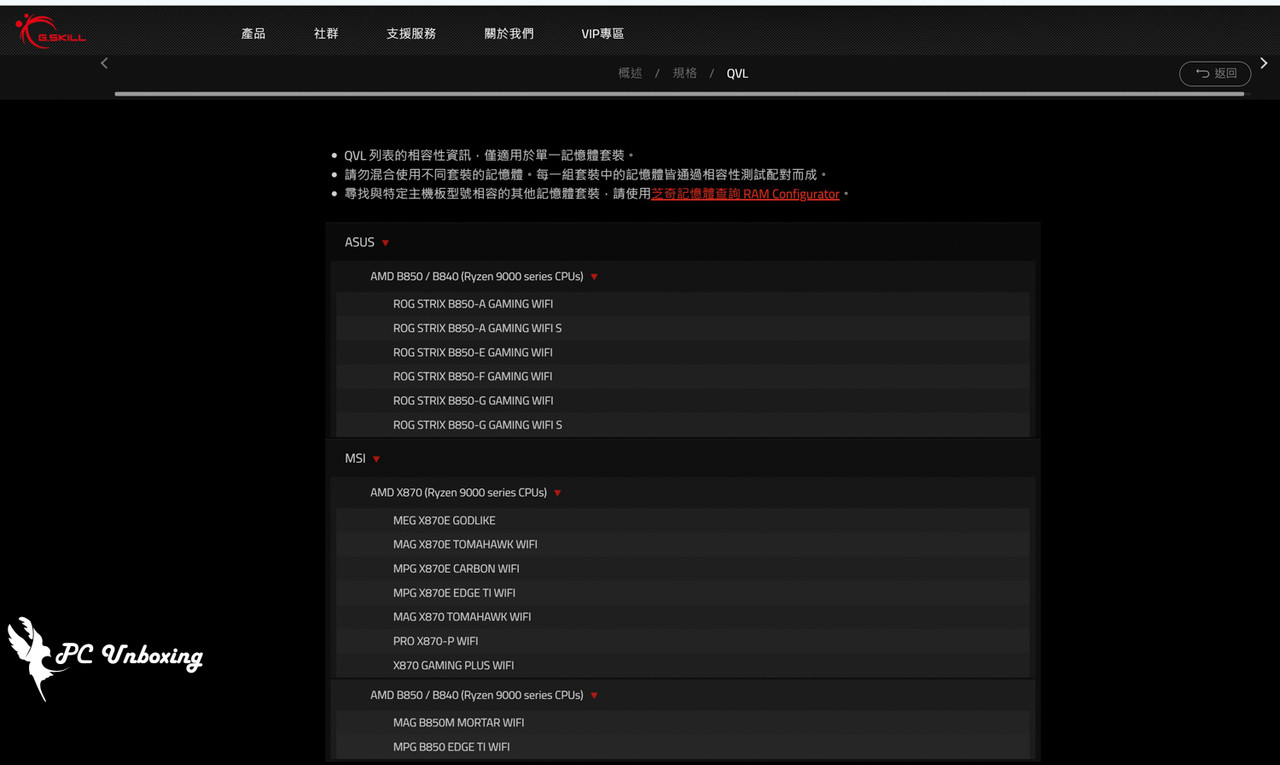Select ROG STRIX B850-F GAMING WIFI row

(x=683, y=376)
